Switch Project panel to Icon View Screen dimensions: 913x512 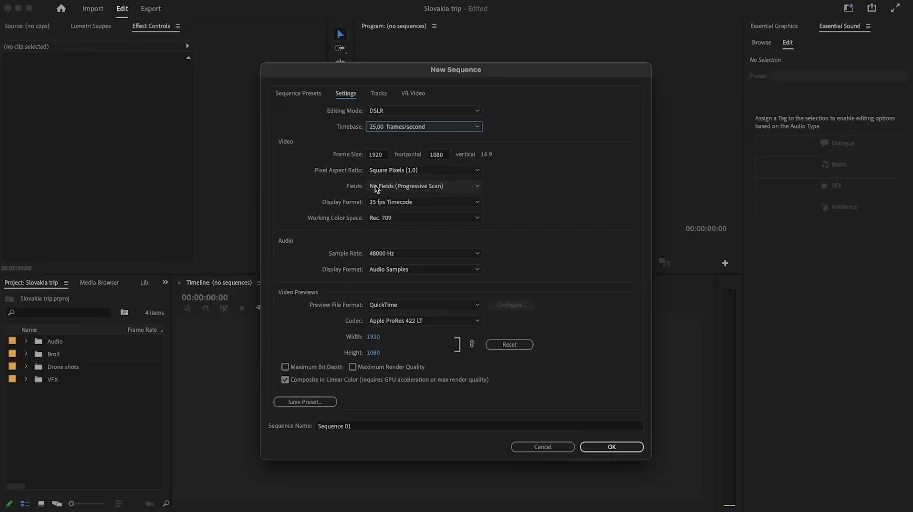[41, 504]
